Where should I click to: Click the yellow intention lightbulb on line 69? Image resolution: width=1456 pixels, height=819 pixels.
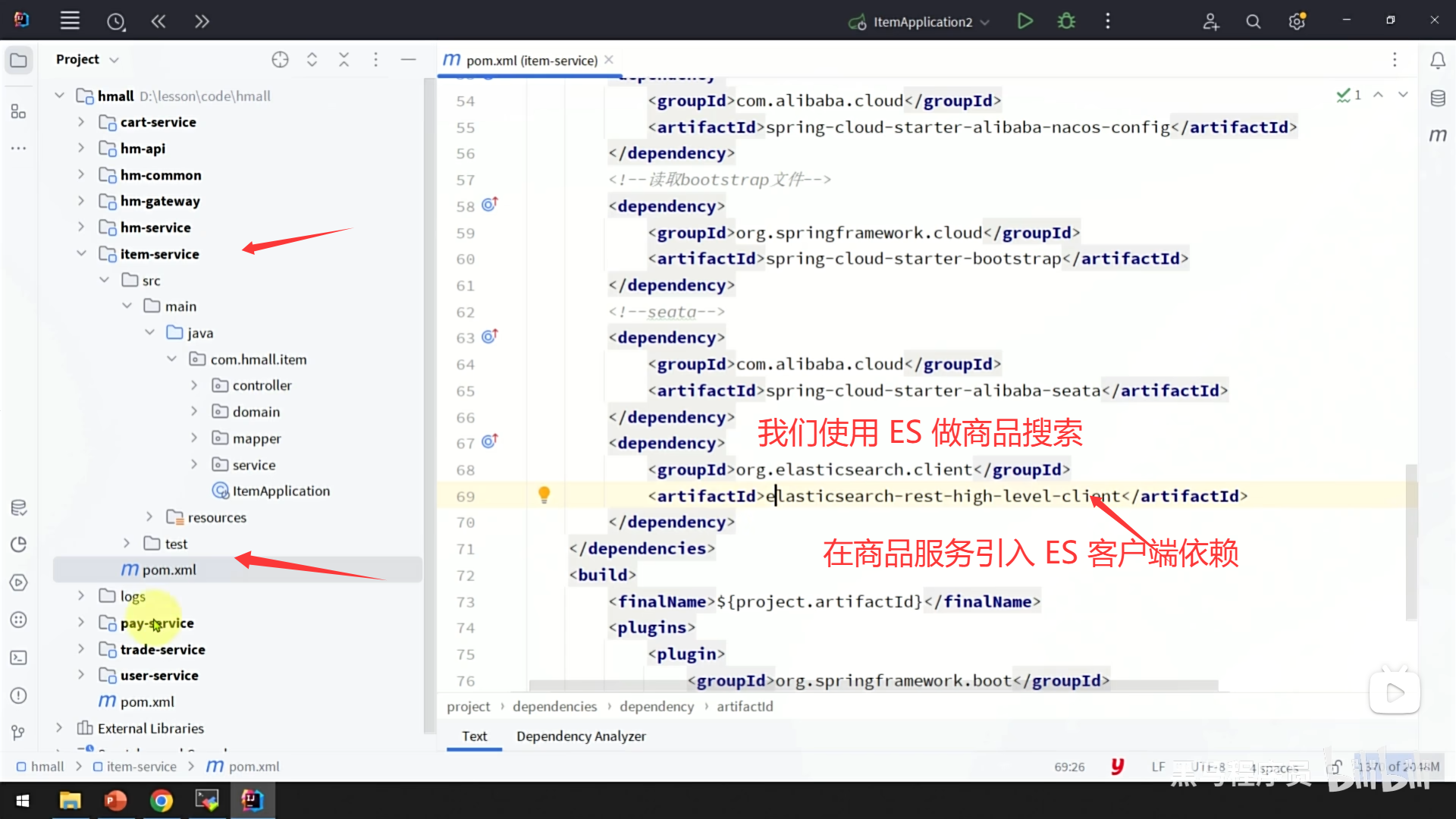coord(544,495)
